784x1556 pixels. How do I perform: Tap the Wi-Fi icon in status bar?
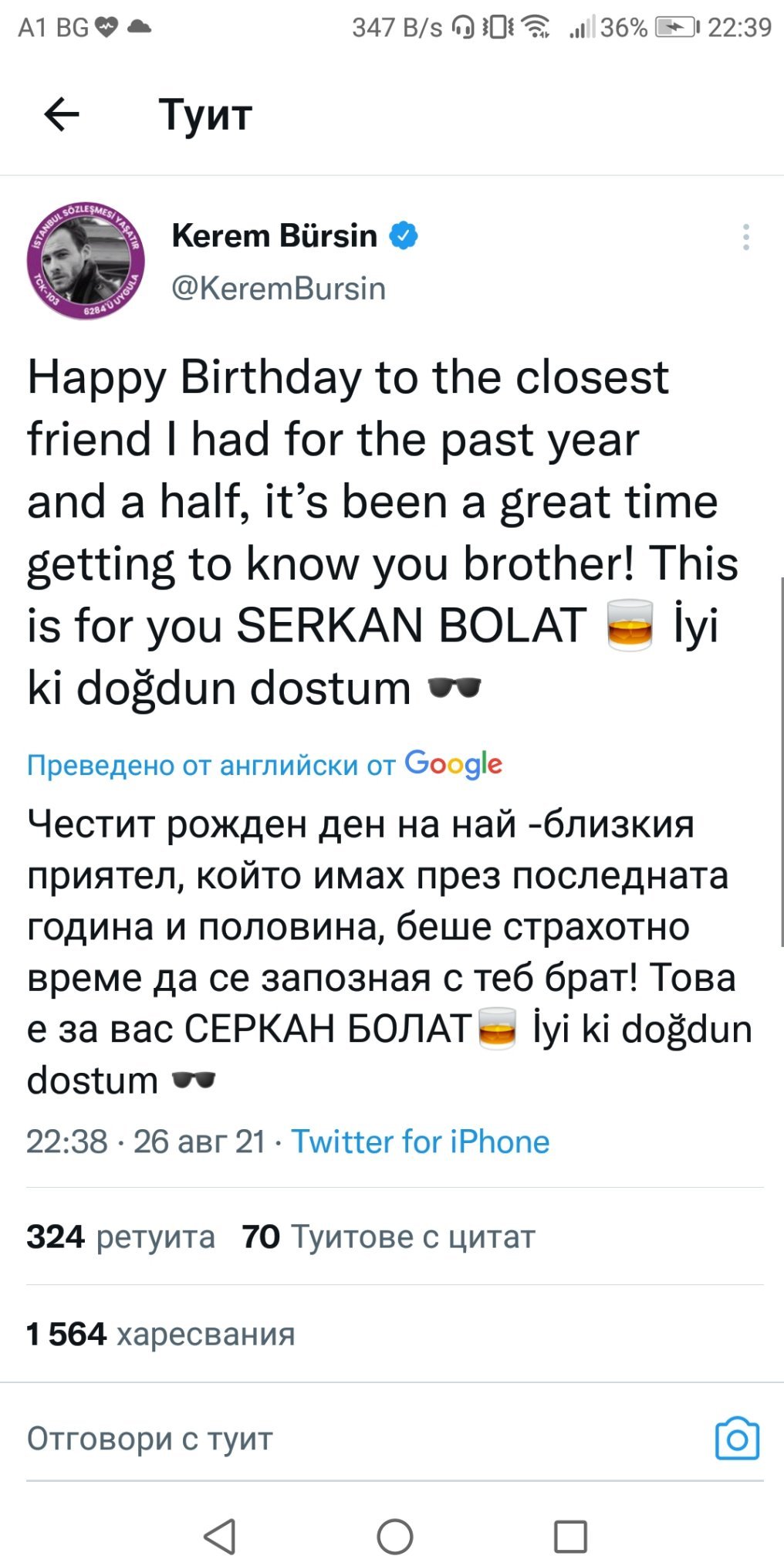click(x=536, y=28)
